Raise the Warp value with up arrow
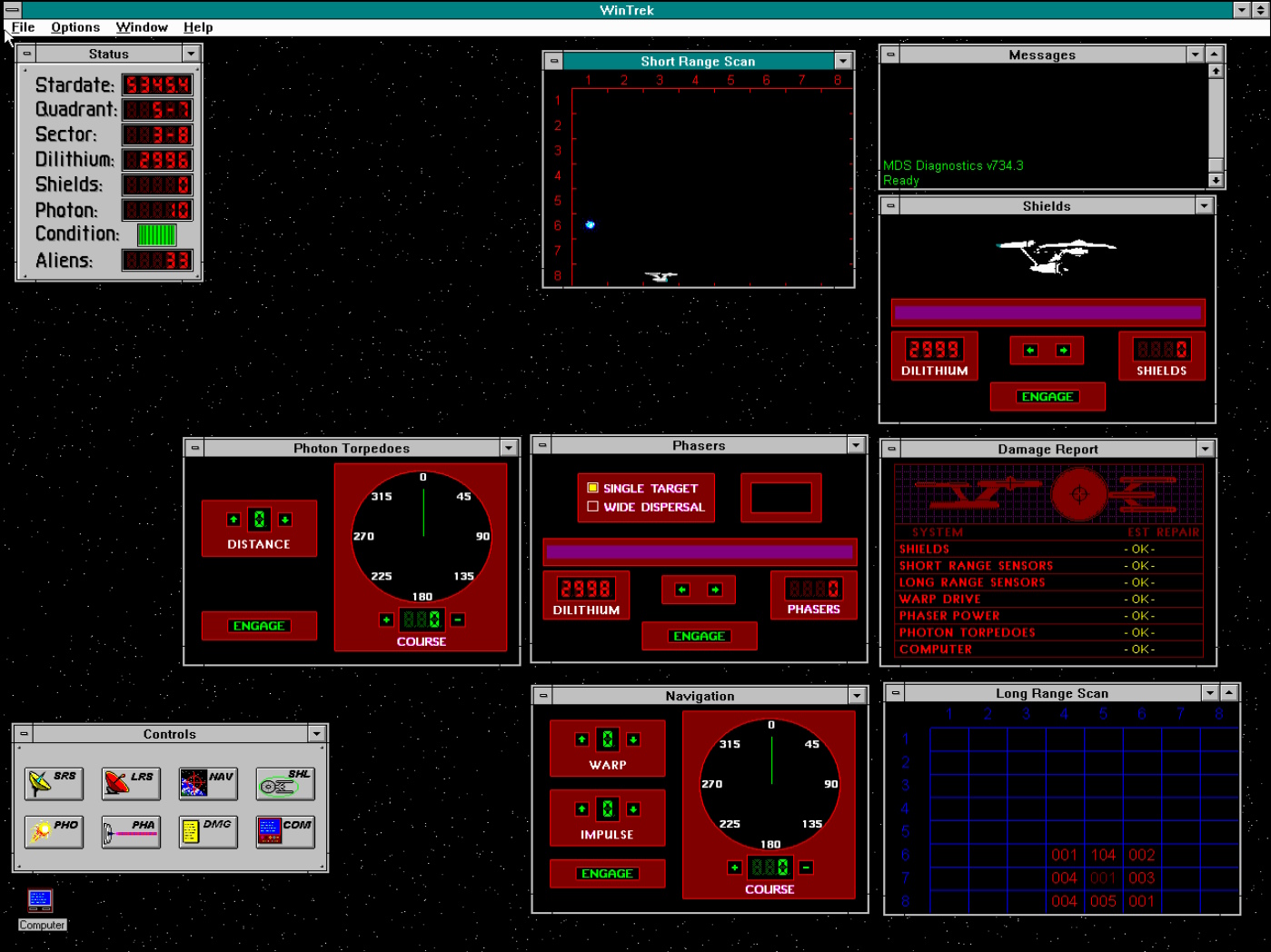 click(581, 739)
